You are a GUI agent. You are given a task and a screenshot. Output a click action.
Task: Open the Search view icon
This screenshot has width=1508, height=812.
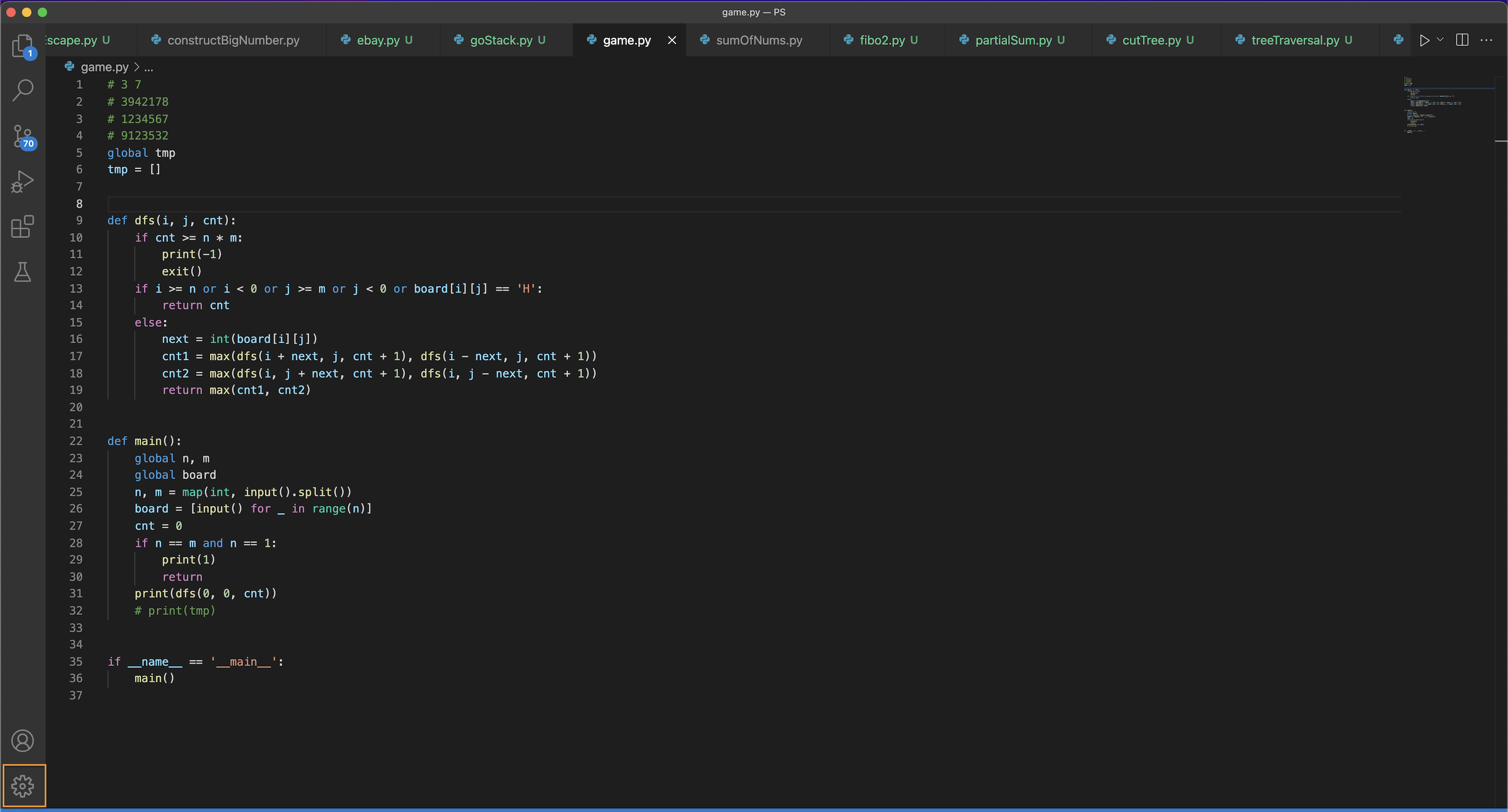point(22,90)
